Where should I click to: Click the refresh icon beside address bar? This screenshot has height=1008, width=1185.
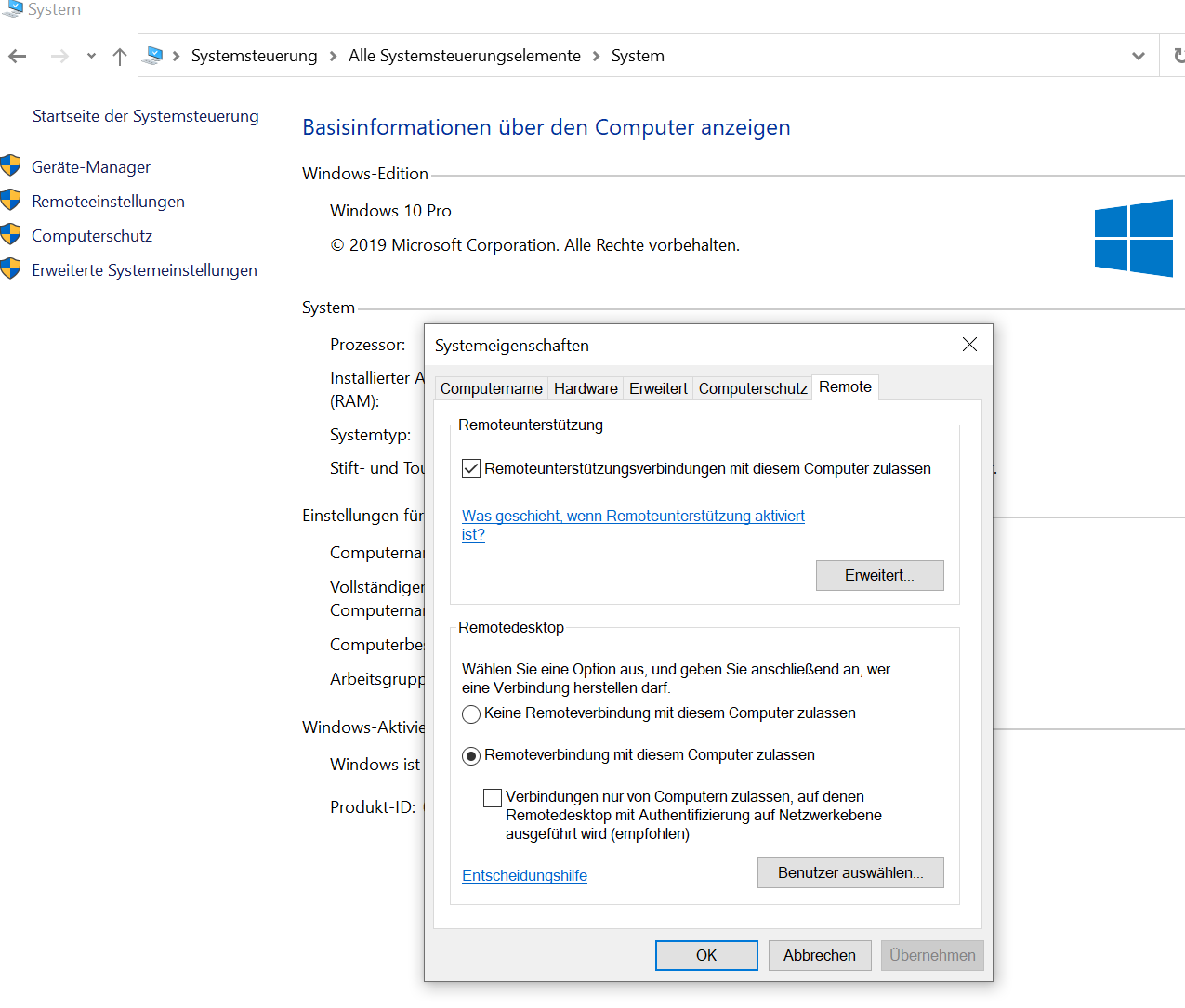coord(1178,56)
